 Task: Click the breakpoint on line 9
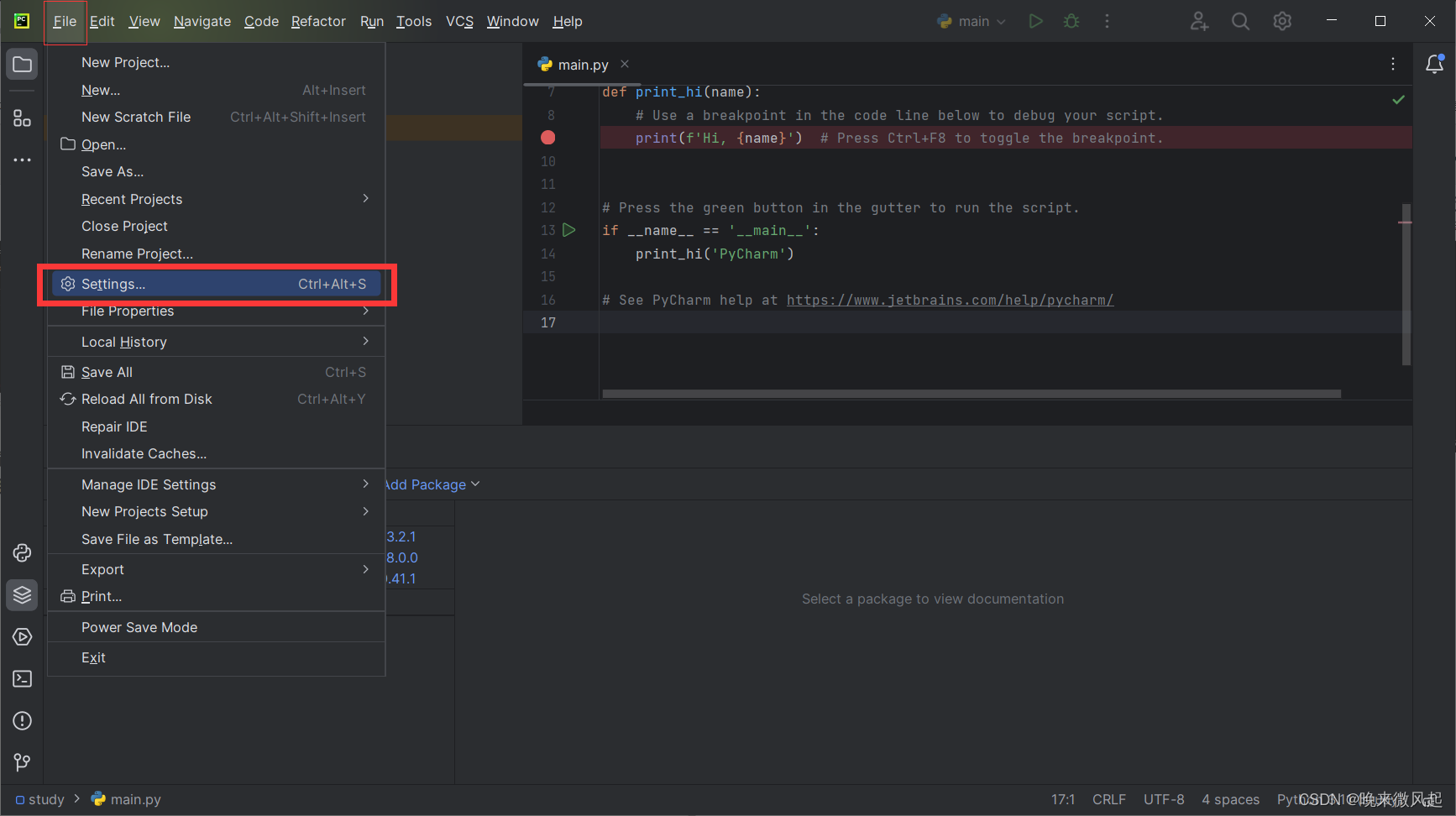pyautogui.click(x=547, y=138)
